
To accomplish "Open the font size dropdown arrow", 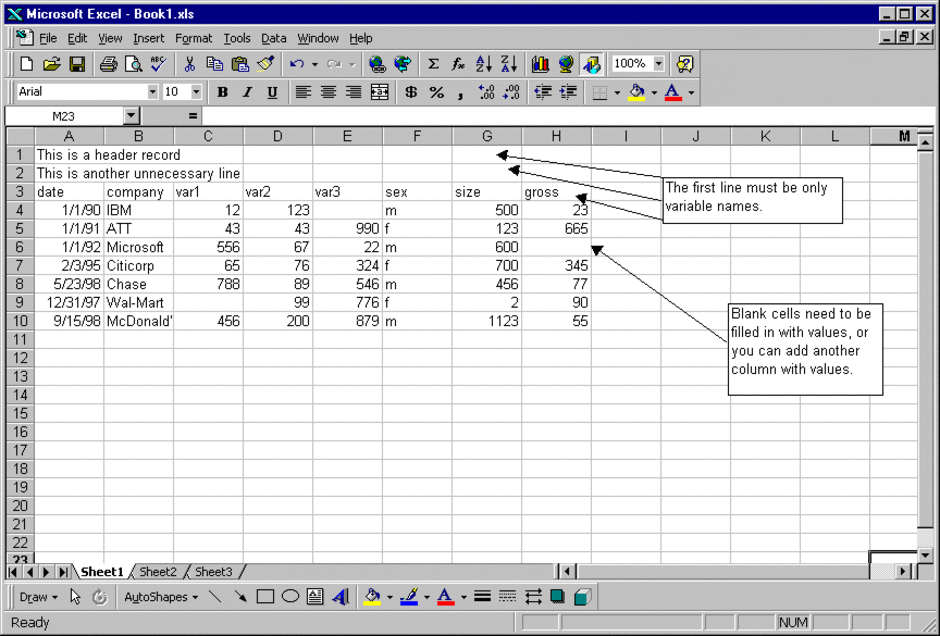I will [x=196, y=92].
